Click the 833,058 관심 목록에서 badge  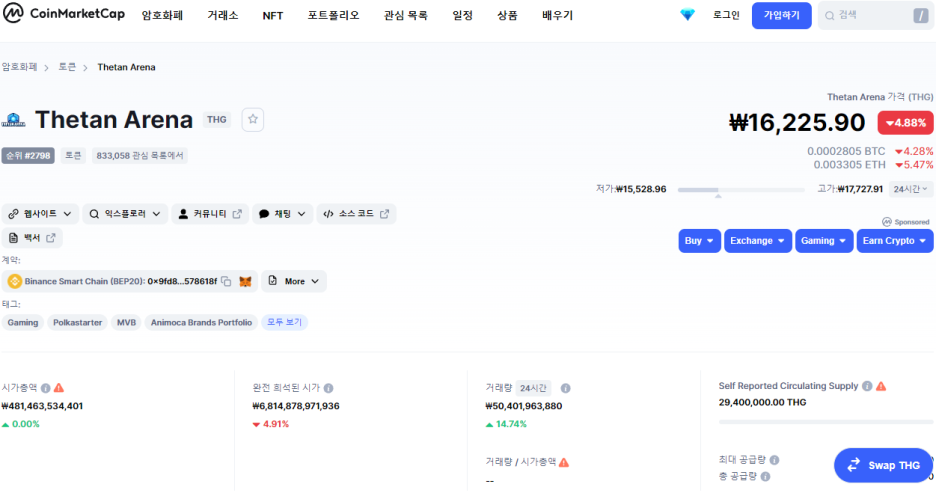tap(140, 156)
